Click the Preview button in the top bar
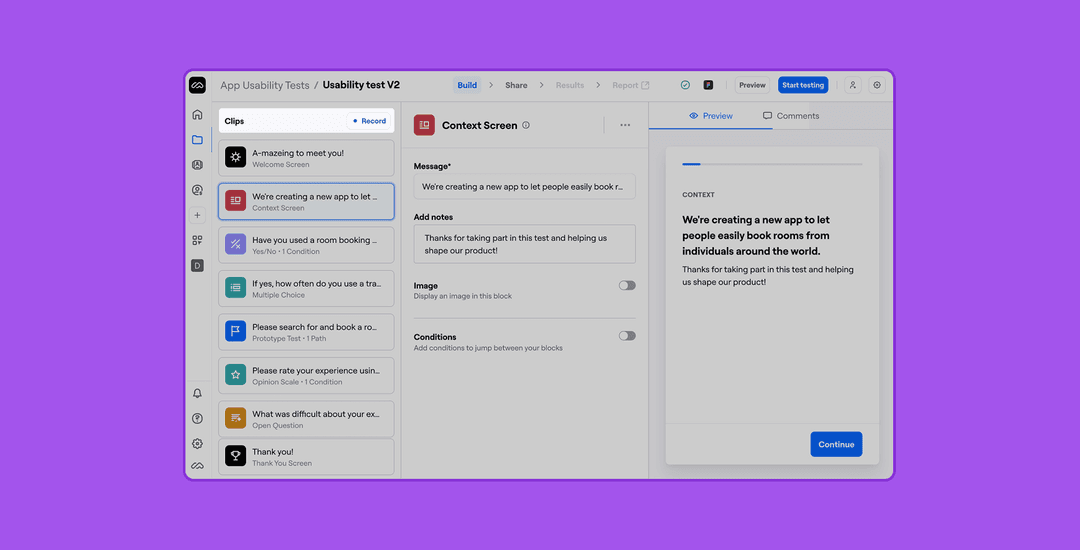Screen dimensions: 1080x550 (x=752, y=85)
